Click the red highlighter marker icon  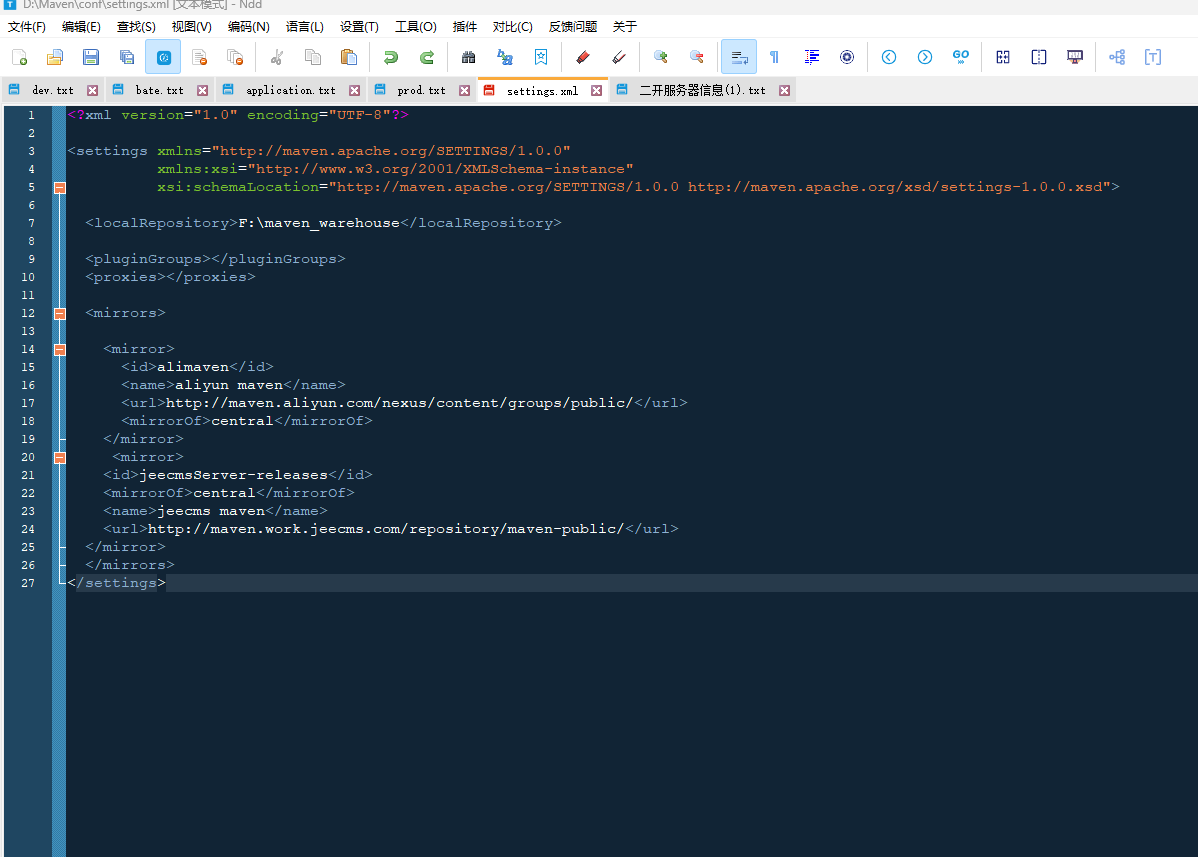(583, 57)
